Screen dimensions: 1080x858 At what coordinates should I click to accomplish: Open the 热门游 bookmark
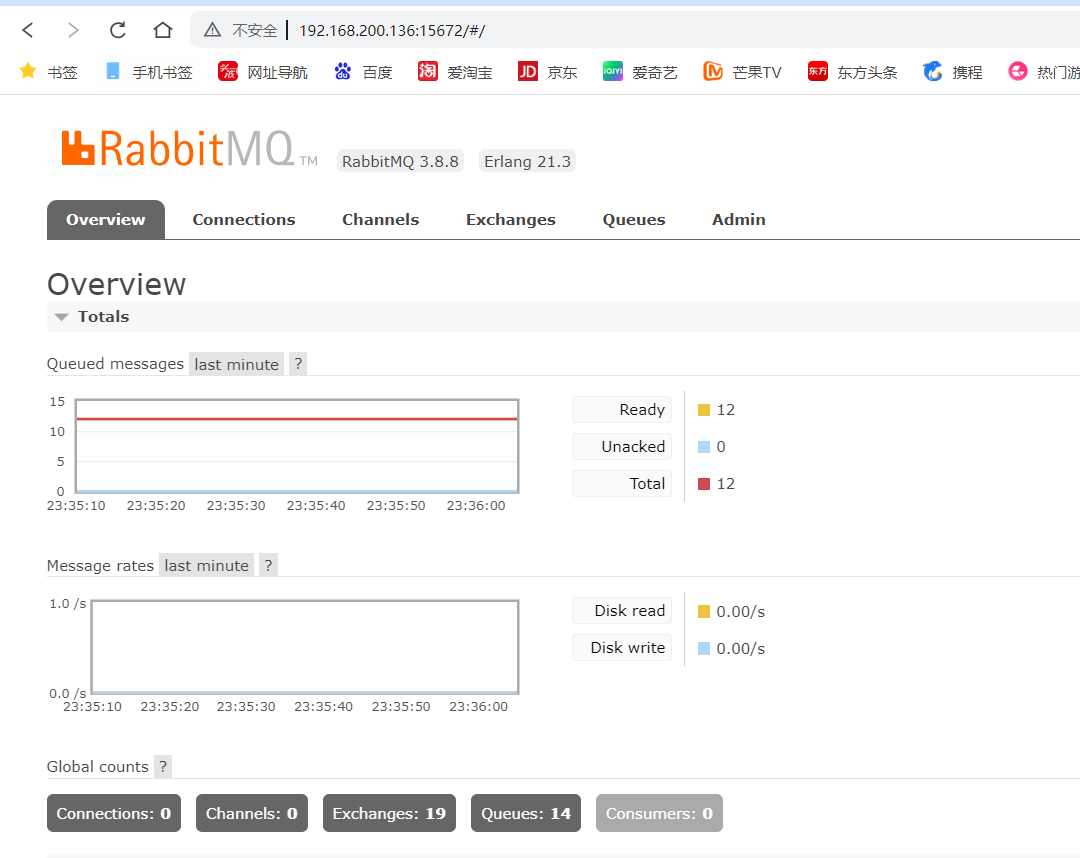(x=1043, y=72)
